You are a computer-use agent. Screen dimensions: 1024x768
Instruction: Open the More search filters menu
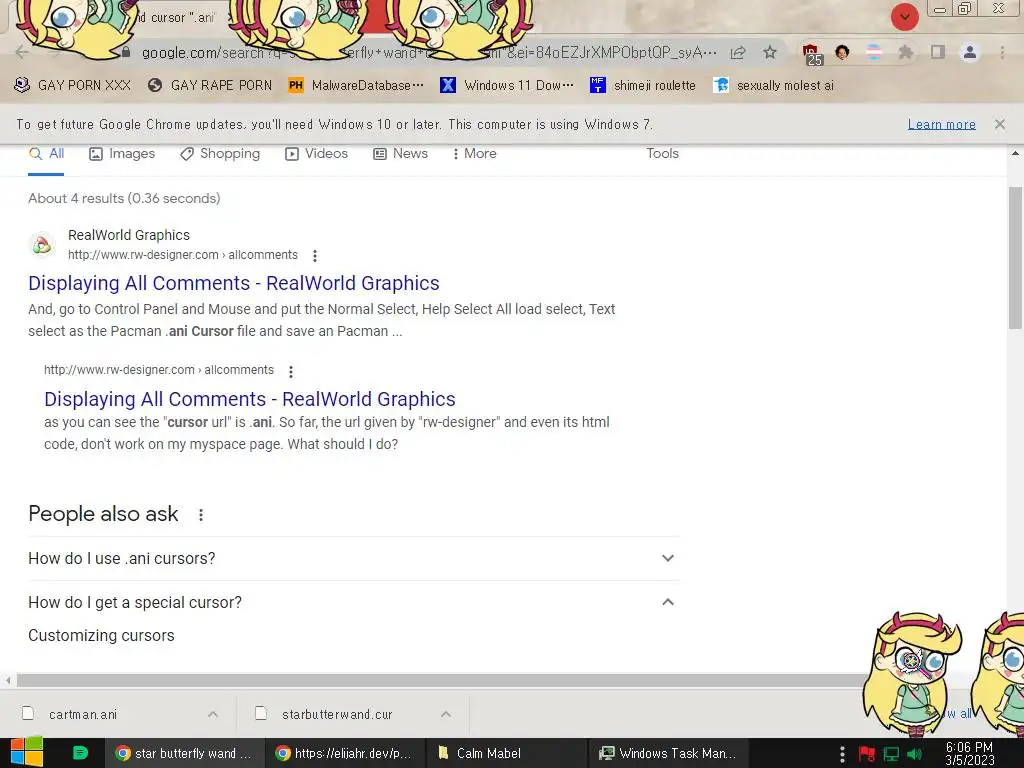click(x=475, y=153)
